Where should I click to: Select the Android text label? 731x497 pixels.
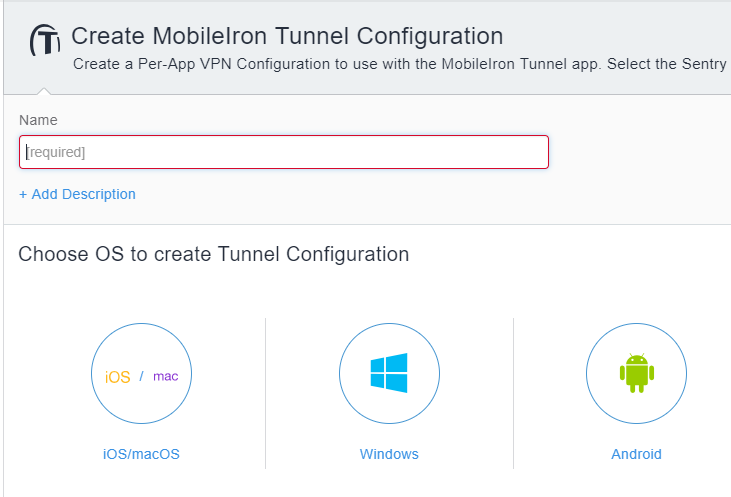[x=636, y=454]
